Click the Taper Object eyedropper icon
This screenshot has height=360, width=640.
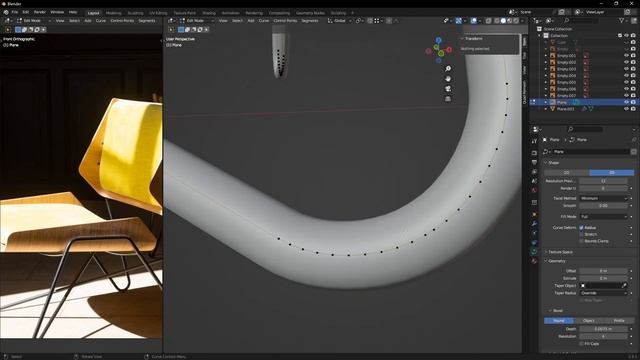tap(624, 286)
